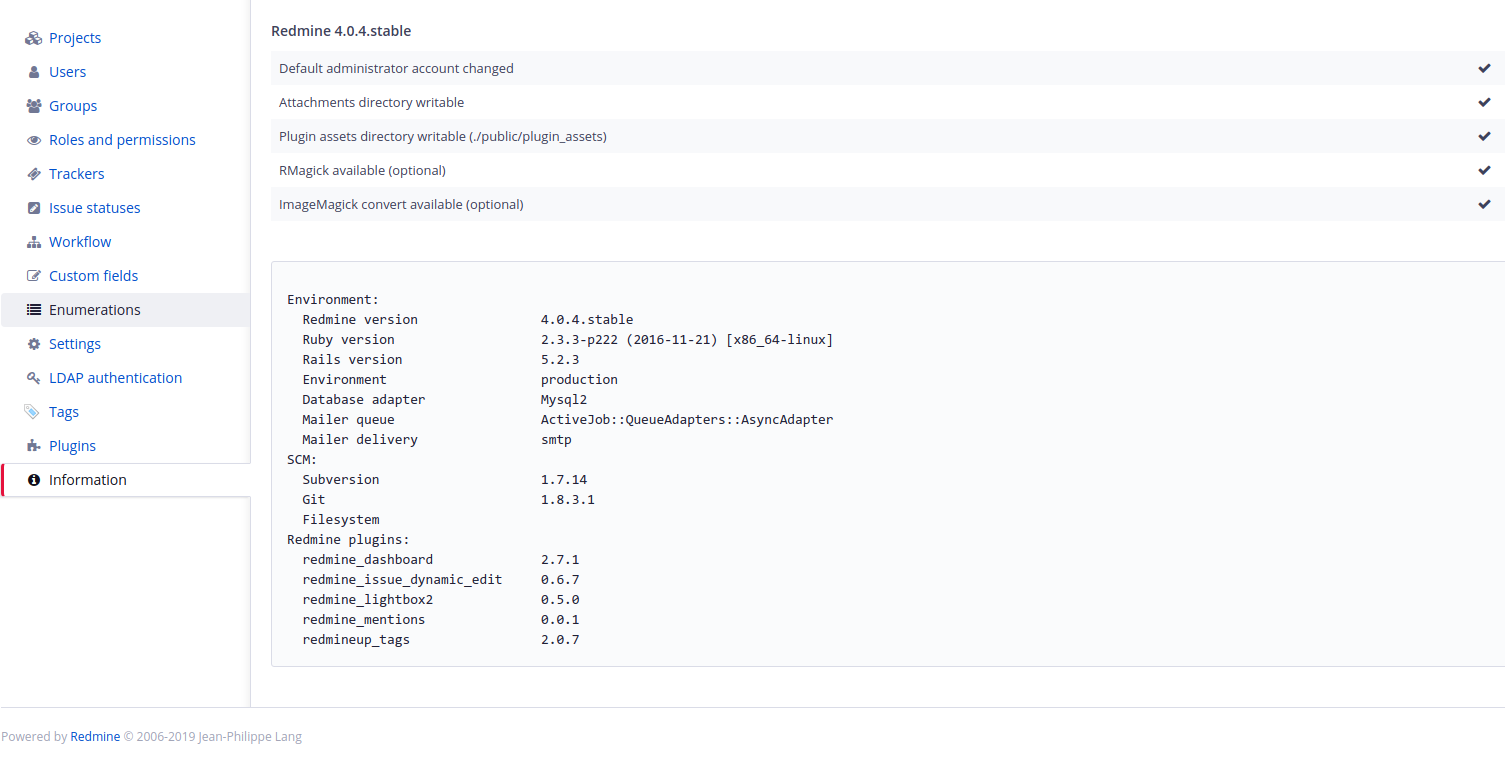Click the Ruby version value 2.3.3-p222

click(x=687, y=340)
